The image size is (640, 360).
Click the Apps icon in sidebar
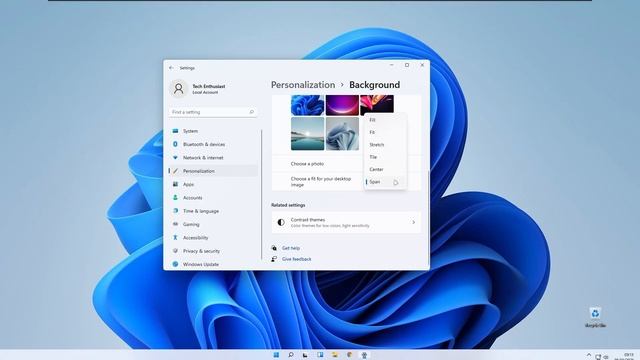(176, 184)
